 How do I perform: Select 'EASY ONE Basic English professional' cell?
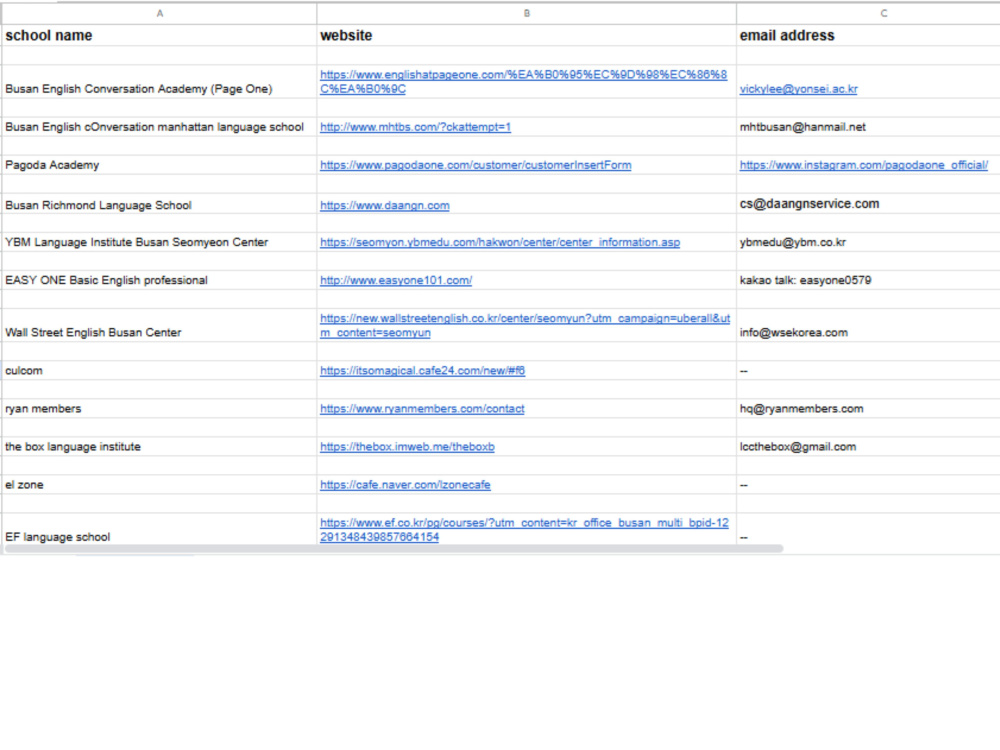(x=159, y=280)
